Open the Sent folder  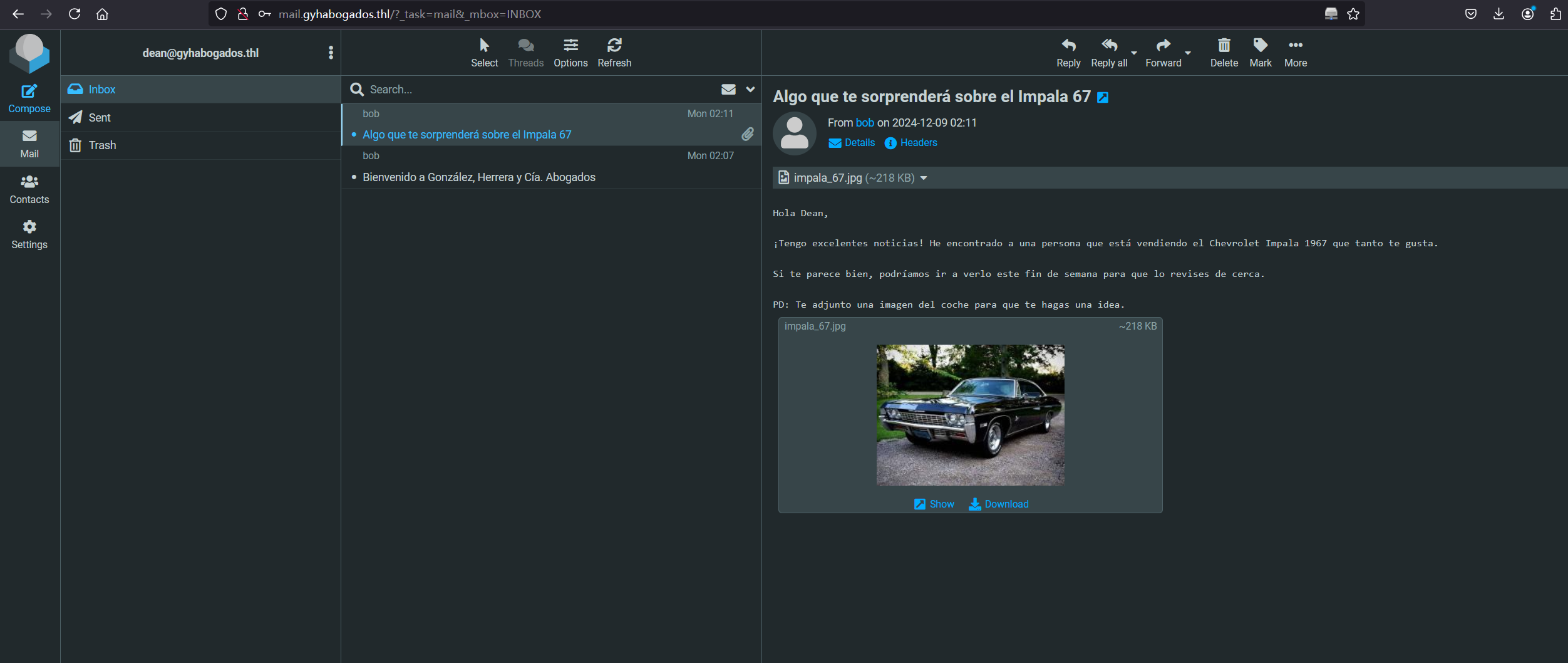click(200, 117)
